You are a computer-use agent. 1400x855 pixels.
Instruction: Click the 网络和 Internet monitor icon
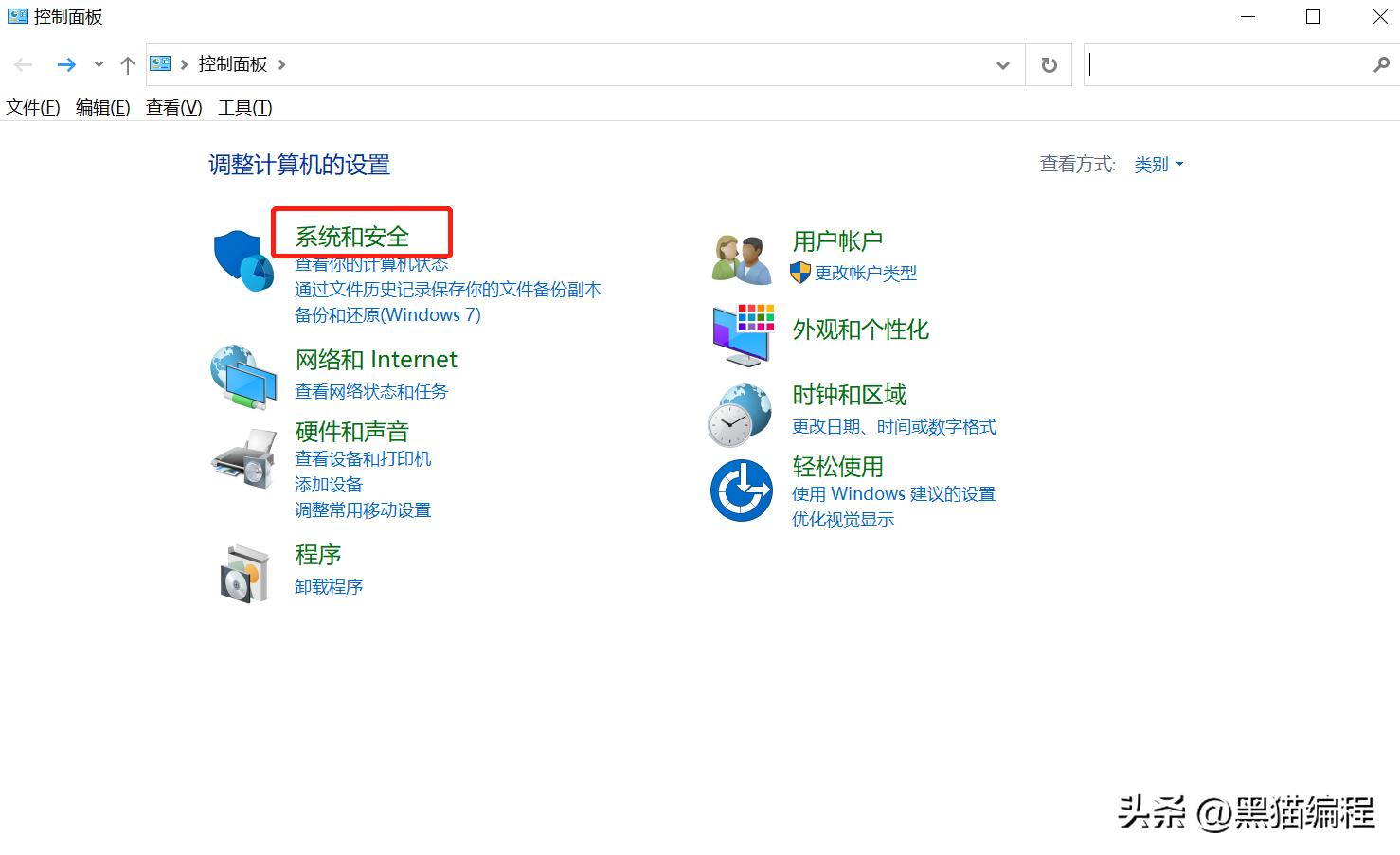(242, 375)
